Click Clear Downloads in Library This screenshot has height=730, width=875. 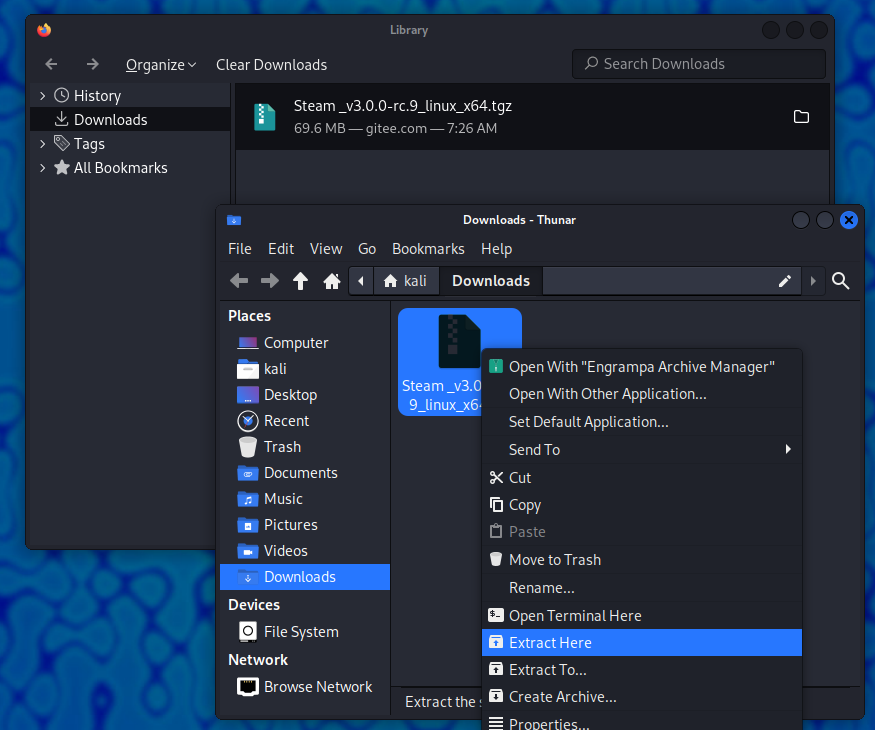click(x=271, y=65)
